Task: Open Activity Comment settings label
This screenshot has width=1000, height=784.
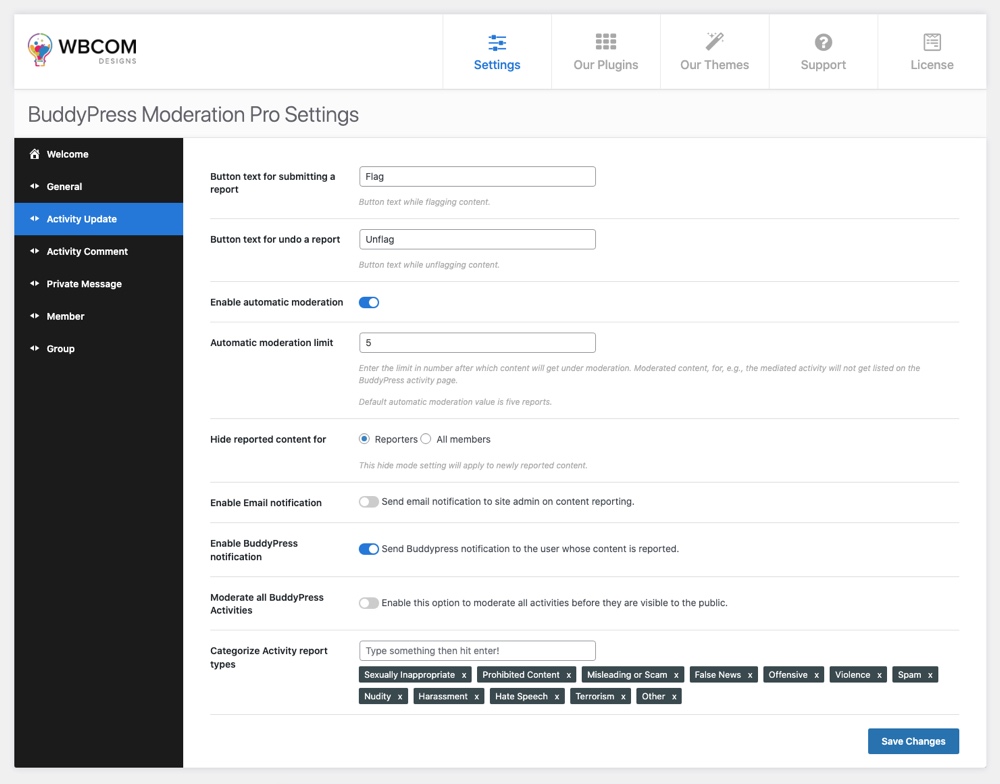Action: (x=87, y=251)
